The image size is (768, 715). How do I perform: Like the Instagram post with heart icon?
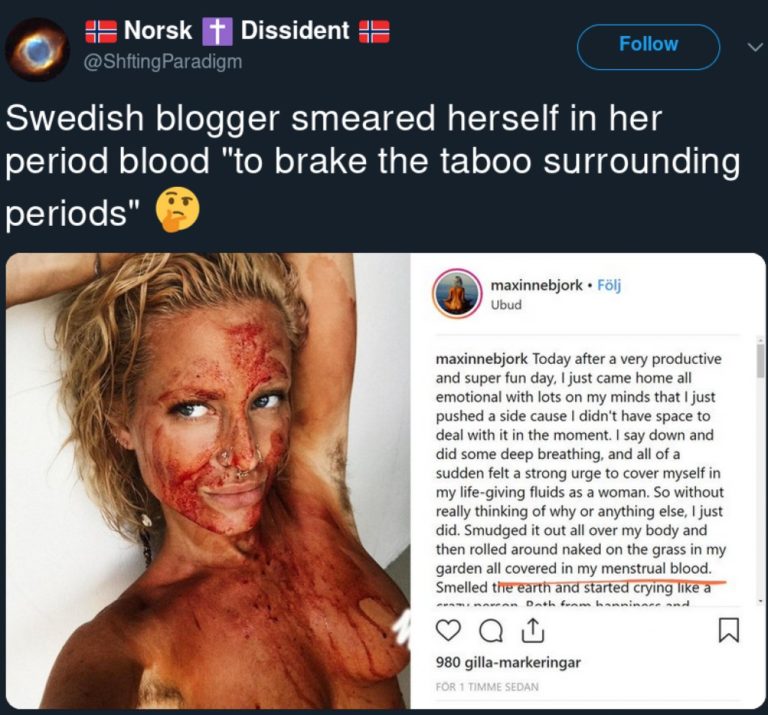[x=448, y=631]
